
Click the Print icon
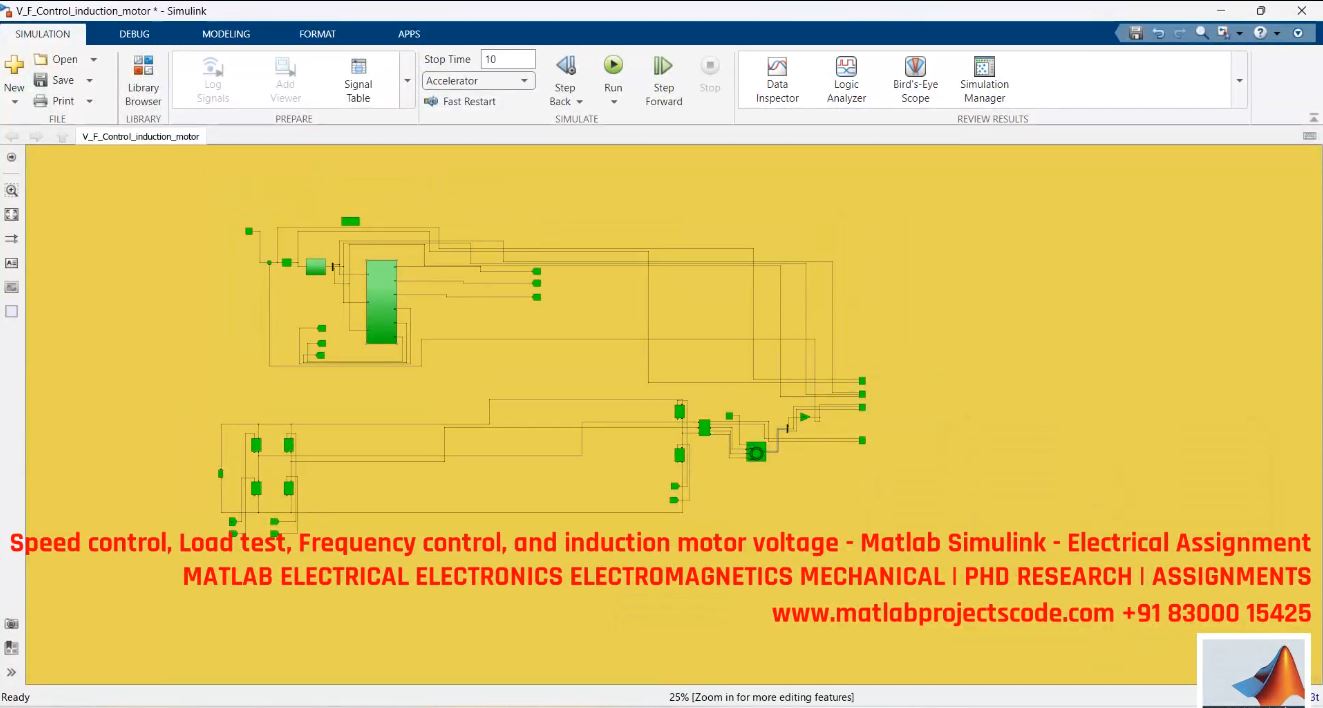pyautogui.click(x=41, y=101)
